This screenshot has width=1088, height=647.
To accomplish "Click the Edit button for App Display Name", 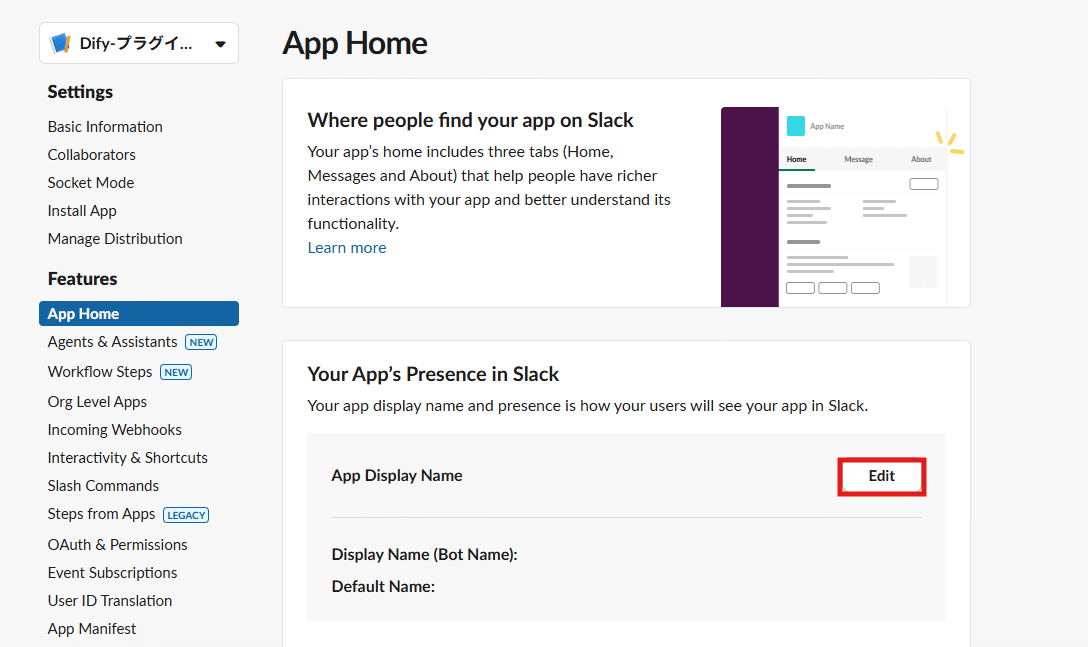I will coord(882,476).
